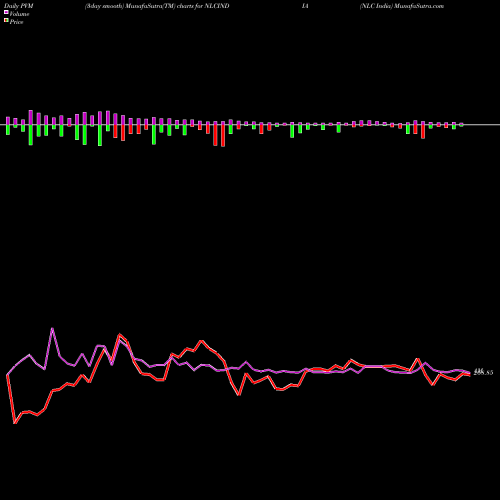
Task: Click the '(NLC India) MunafaSutra.com' header text
Action: click(402, 6)
